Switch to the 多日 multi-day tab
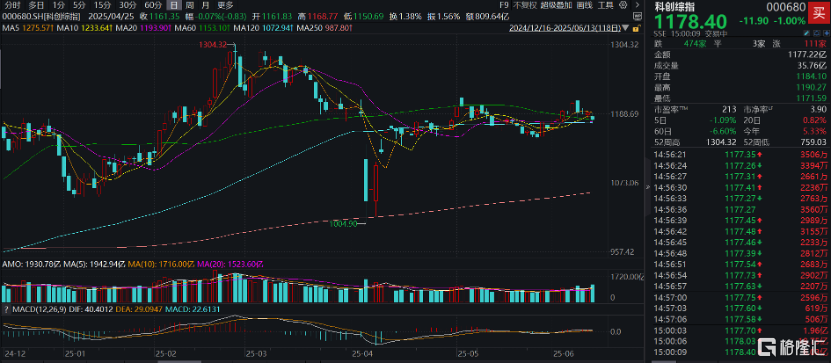The width and height of the screenshot is (832, 364). click(x=36, y=5)
